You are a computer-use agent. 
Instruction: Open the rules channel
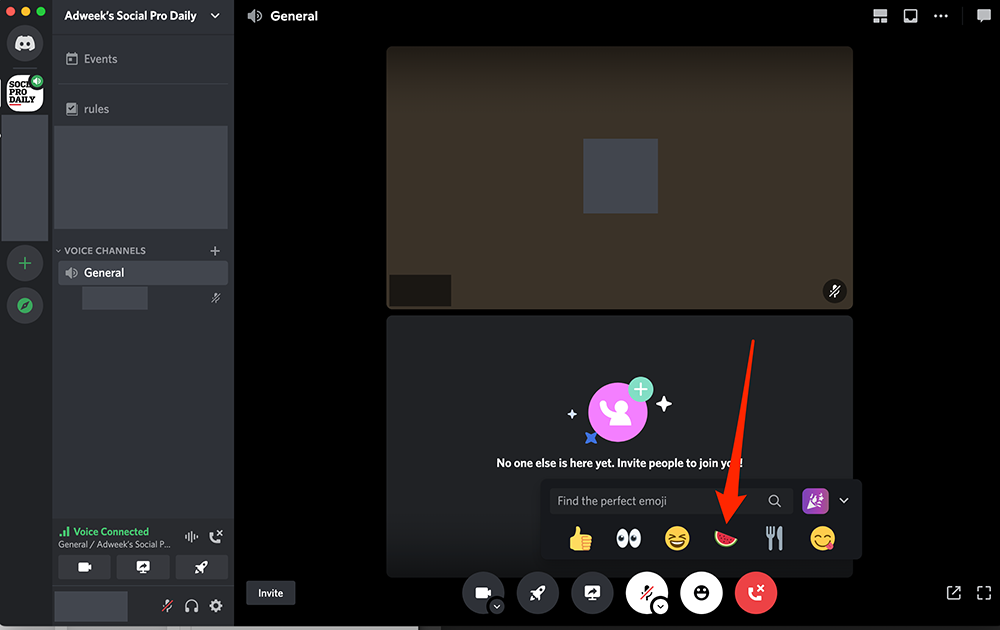point(143,109)
